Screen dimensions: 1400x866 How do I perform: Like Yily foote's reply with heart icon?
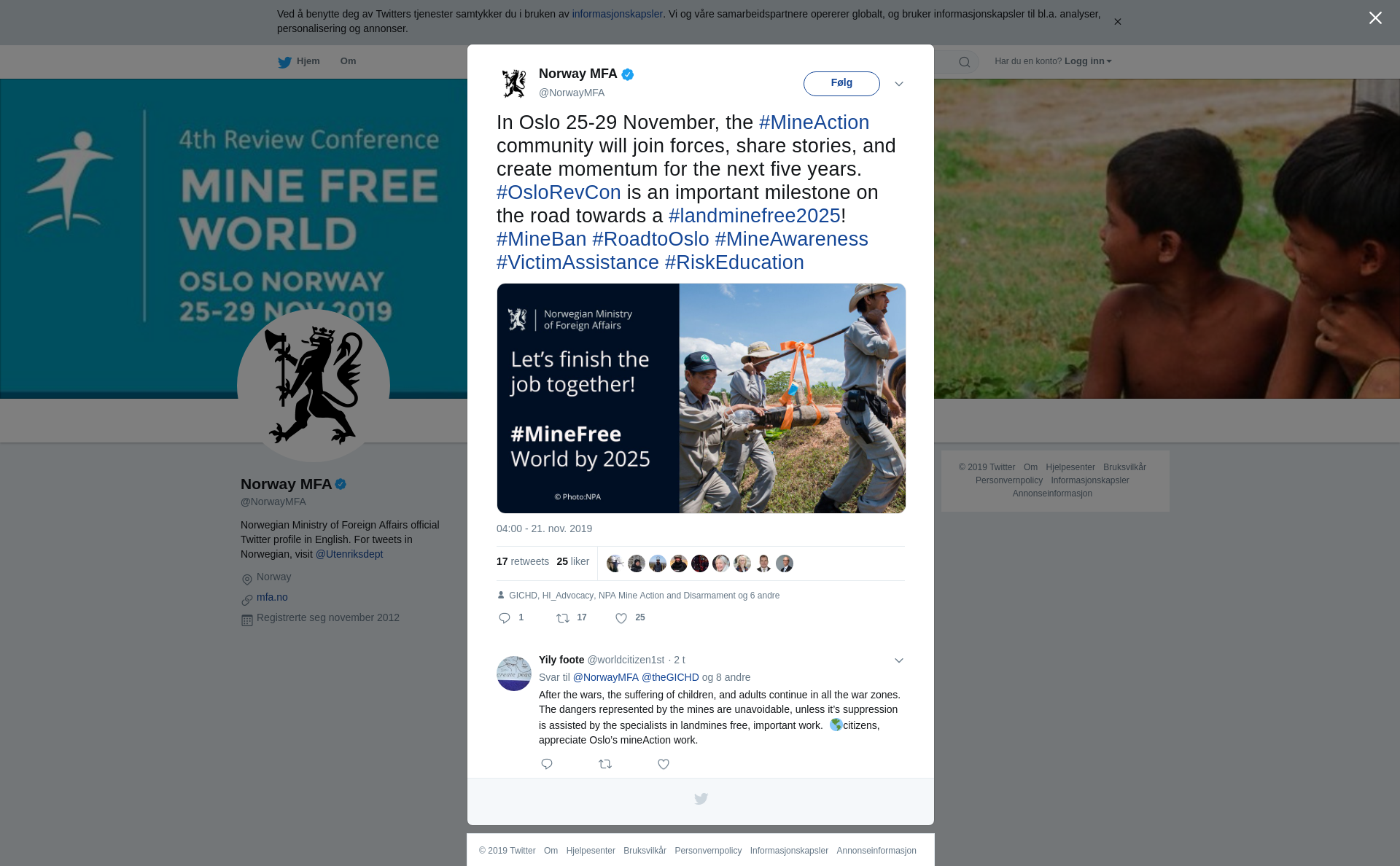tap(664, 764)
